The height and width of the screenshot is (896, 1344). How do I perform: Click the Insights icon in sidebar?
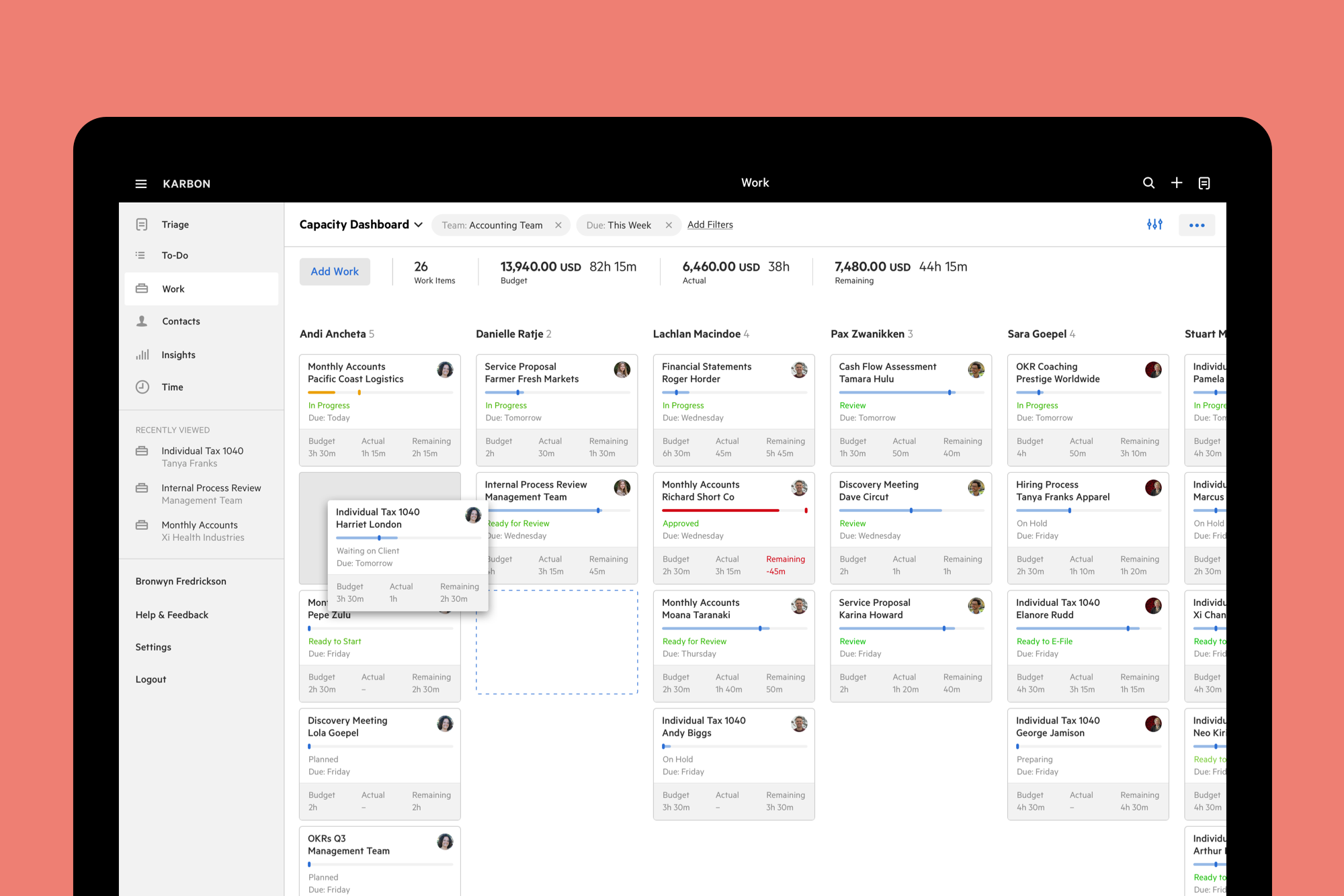[x=142, y=354]
